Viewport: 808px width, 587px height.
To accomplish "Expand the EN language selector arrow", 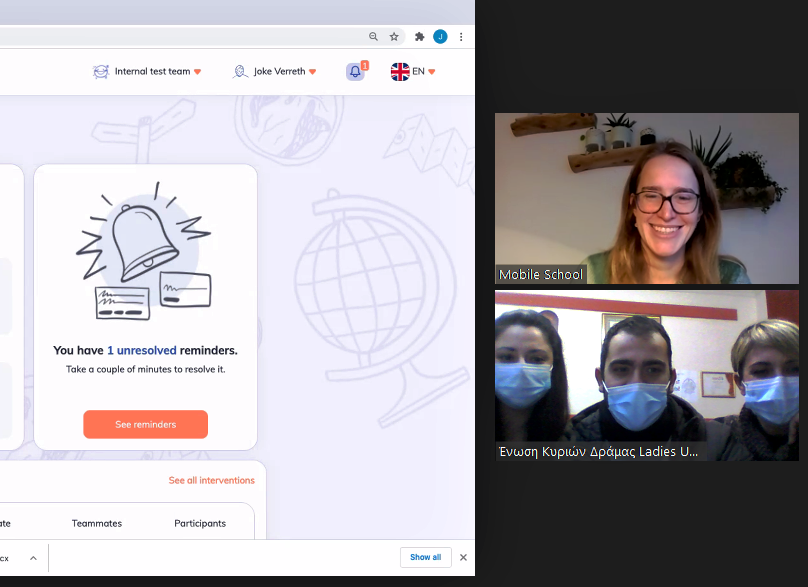I will 432,72.
